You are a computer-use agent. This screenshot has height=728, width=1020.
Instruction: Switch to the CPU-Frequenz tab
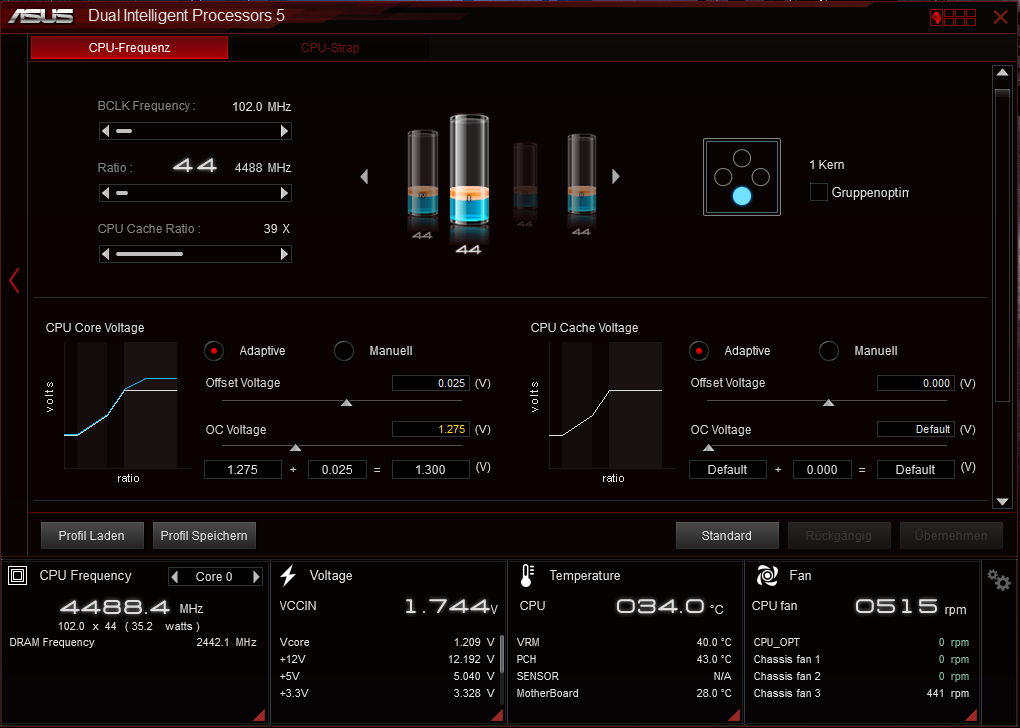(x=129, y=47)
